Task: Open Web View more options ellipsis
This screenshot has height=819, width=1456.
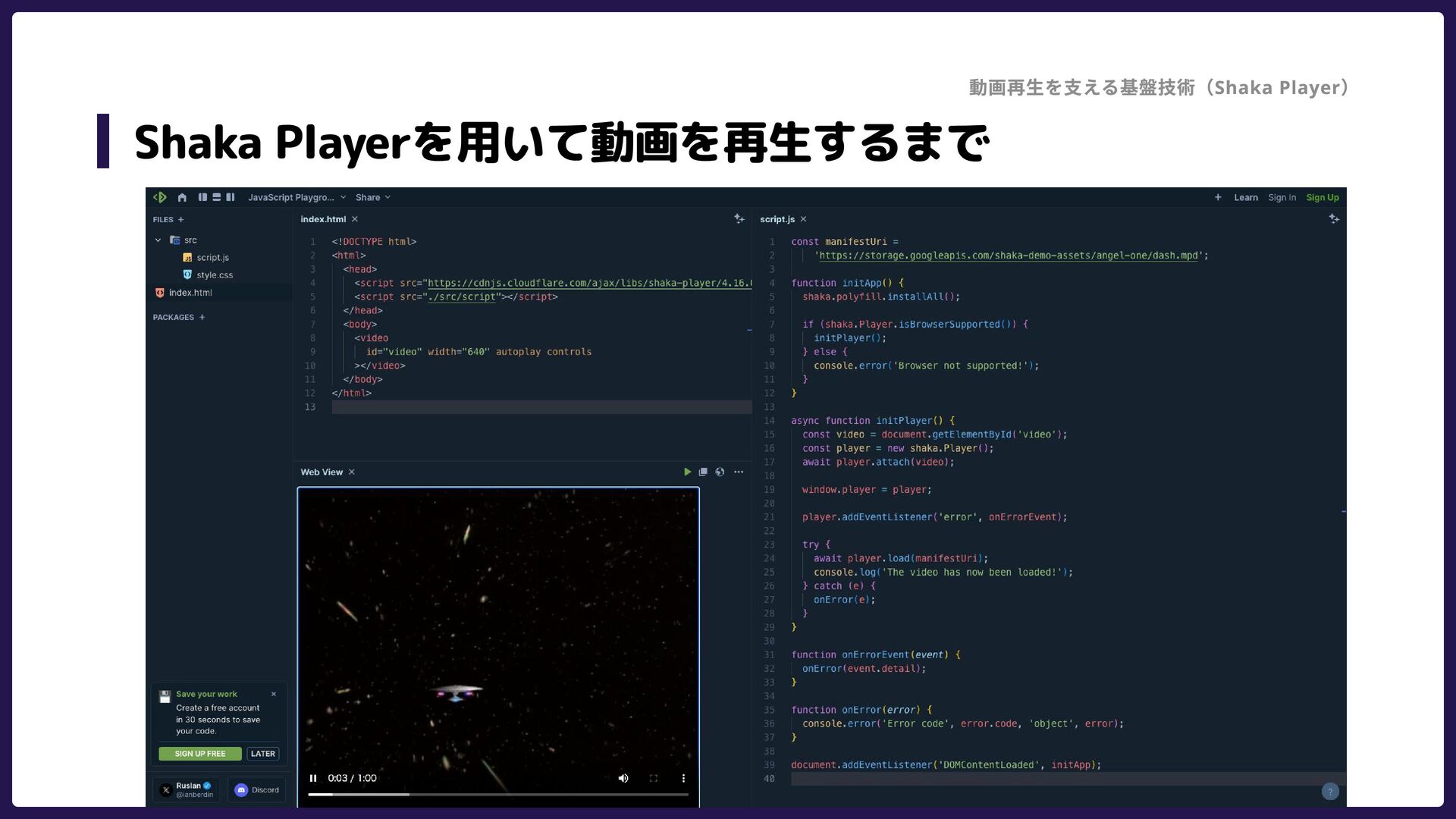Action: click(x=739, y=472)
